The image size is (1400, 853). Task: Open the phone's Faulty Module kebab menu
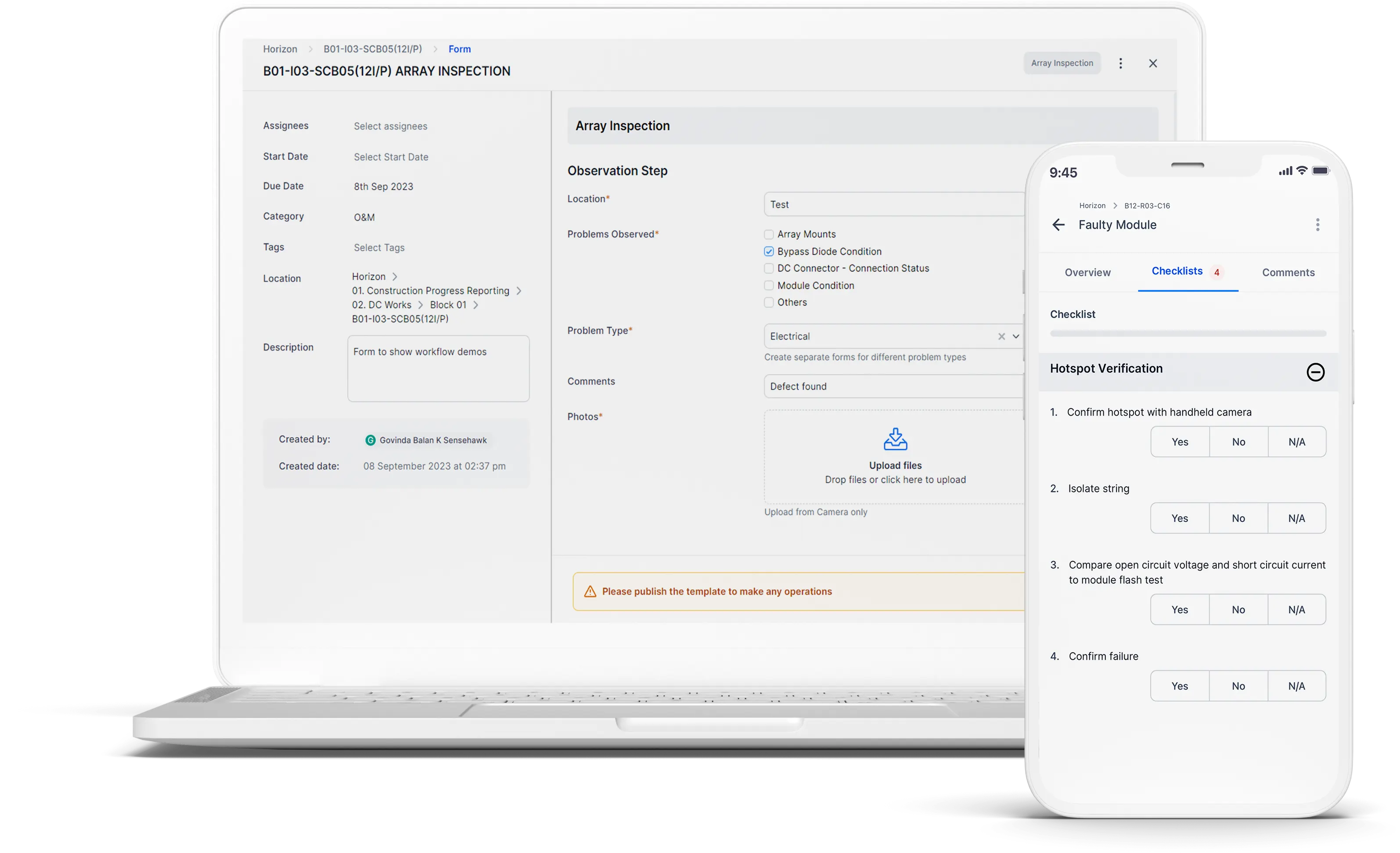pos(1317,224)
